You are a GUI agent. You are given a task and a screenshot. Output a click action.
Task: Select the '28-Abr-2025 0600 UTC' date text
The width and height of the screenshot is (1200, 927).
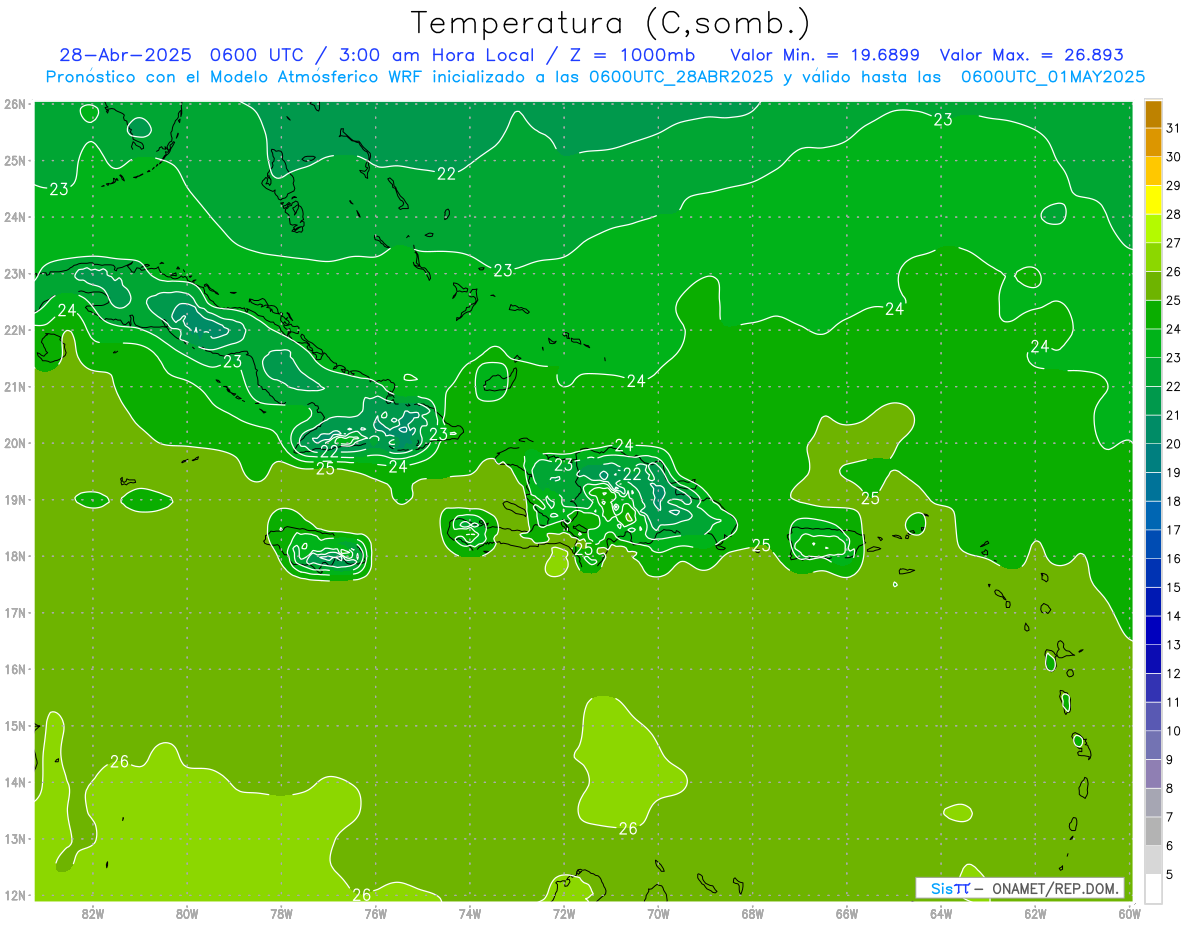pyautogui.click(x=181, y=55)
